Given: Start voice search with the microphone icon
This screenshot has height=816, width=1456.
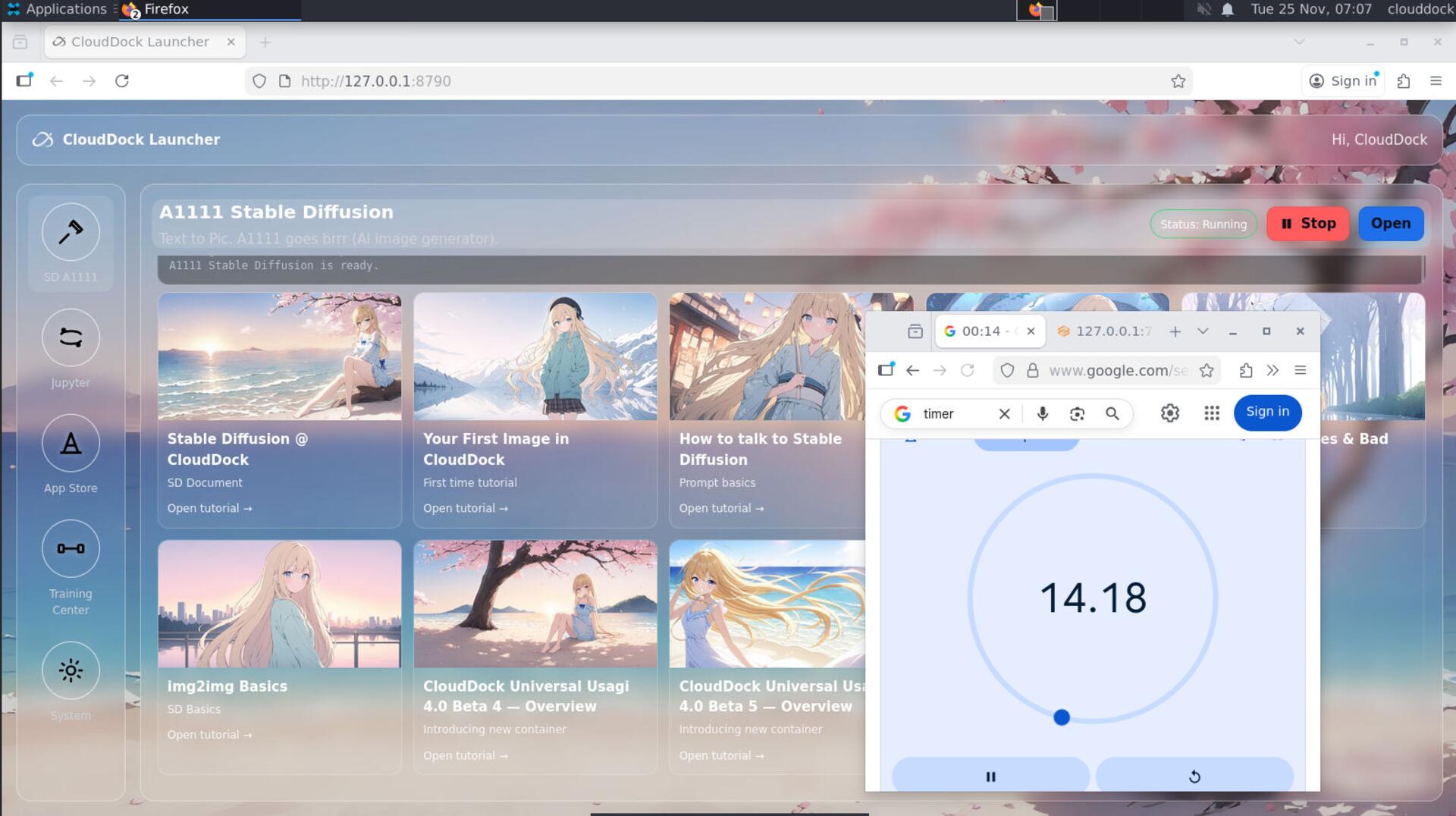Looking at the screenshot, I should (1042, 414).
